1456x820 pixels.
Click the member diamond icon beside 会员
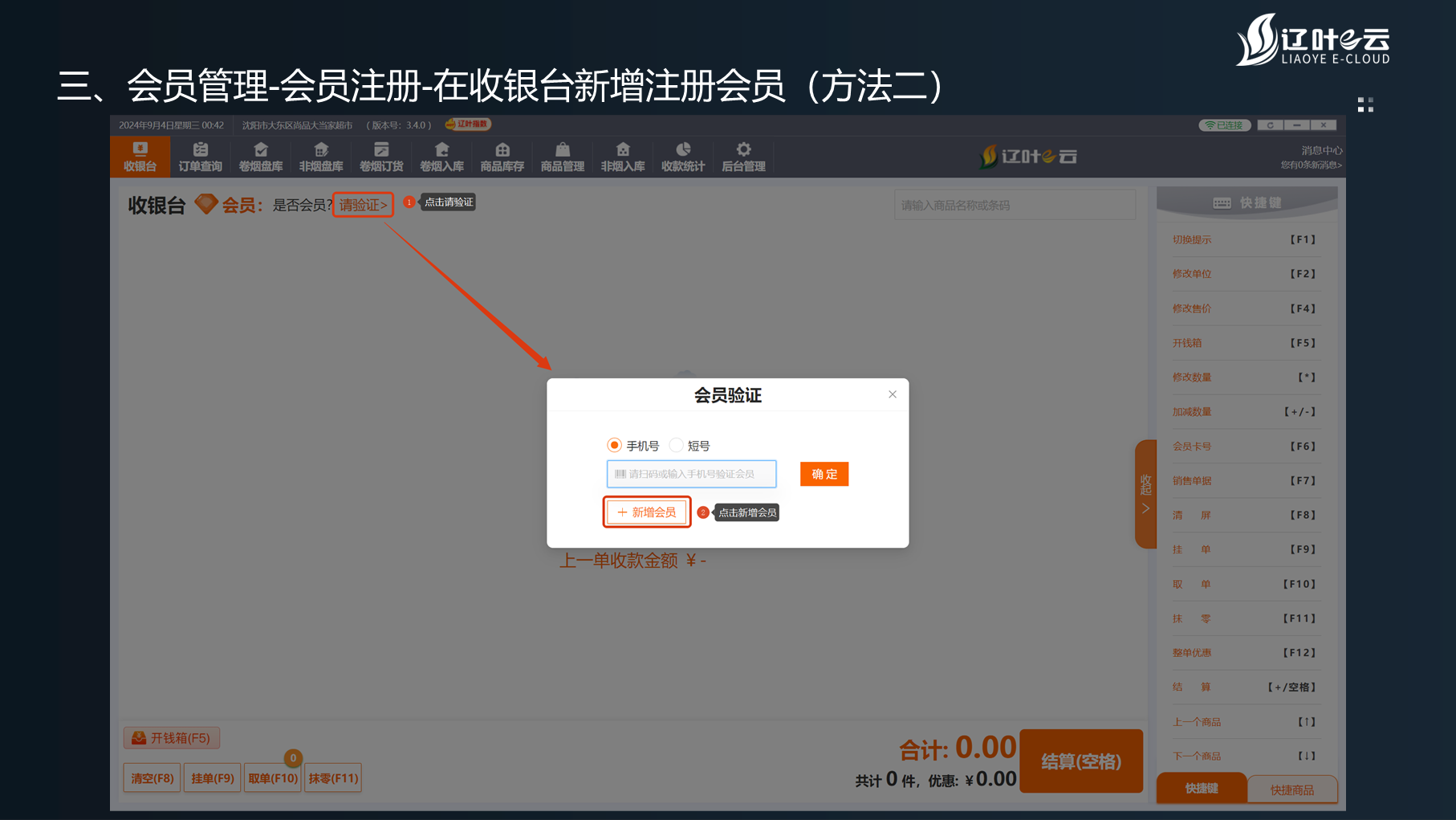coord(206,204)
